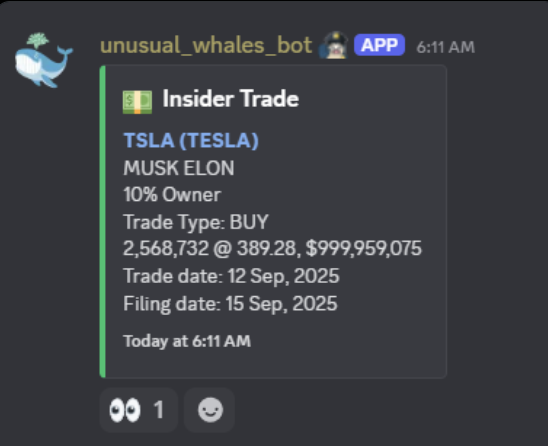Click the MUSK ELON name line
Screen dimensions: 548x446
[179, 168]
